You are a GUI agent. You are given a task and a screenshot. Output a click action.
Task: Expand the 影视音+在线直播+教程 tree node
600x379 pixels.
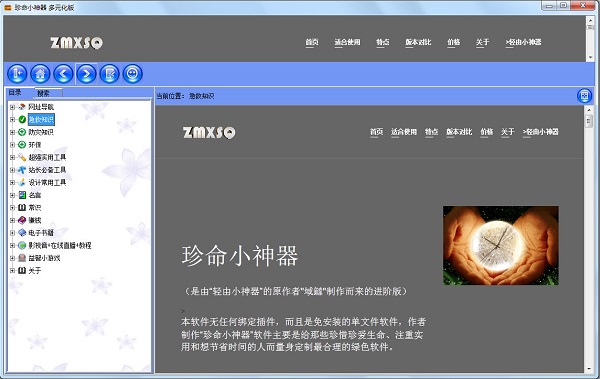pyautogui.click(x=12, y=245)
